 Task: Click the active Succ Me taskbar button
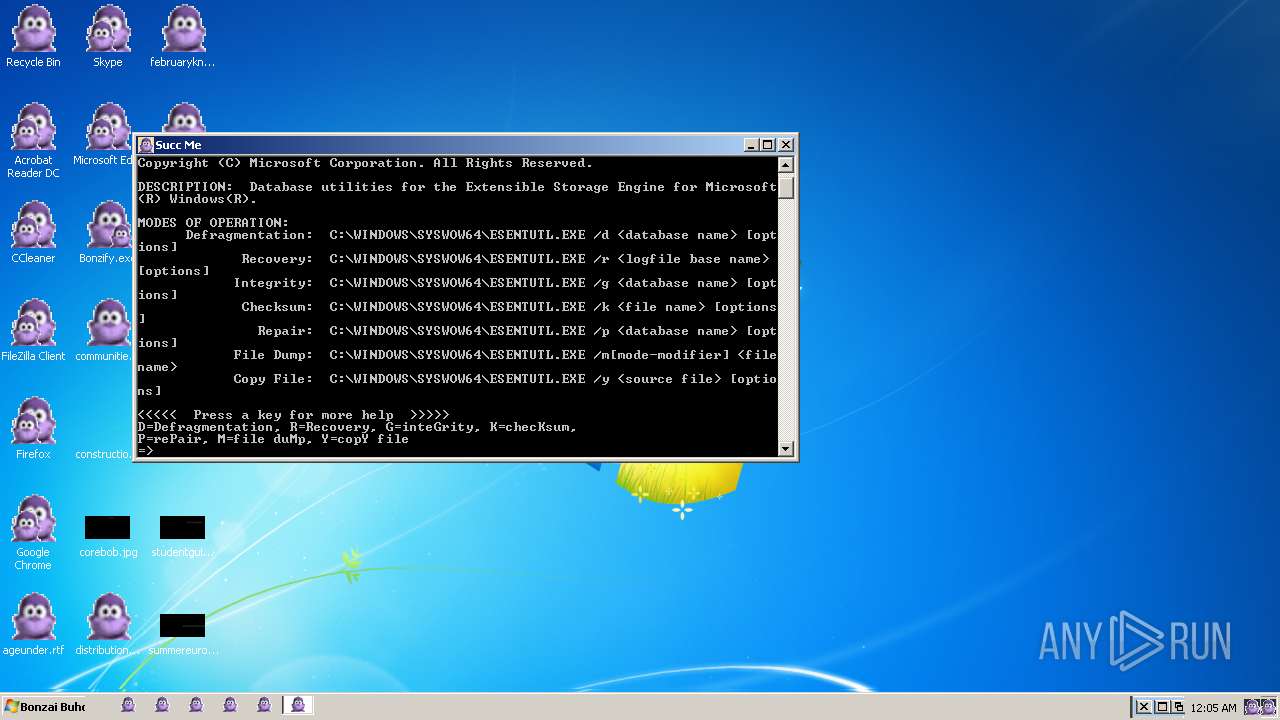[298, 706]
